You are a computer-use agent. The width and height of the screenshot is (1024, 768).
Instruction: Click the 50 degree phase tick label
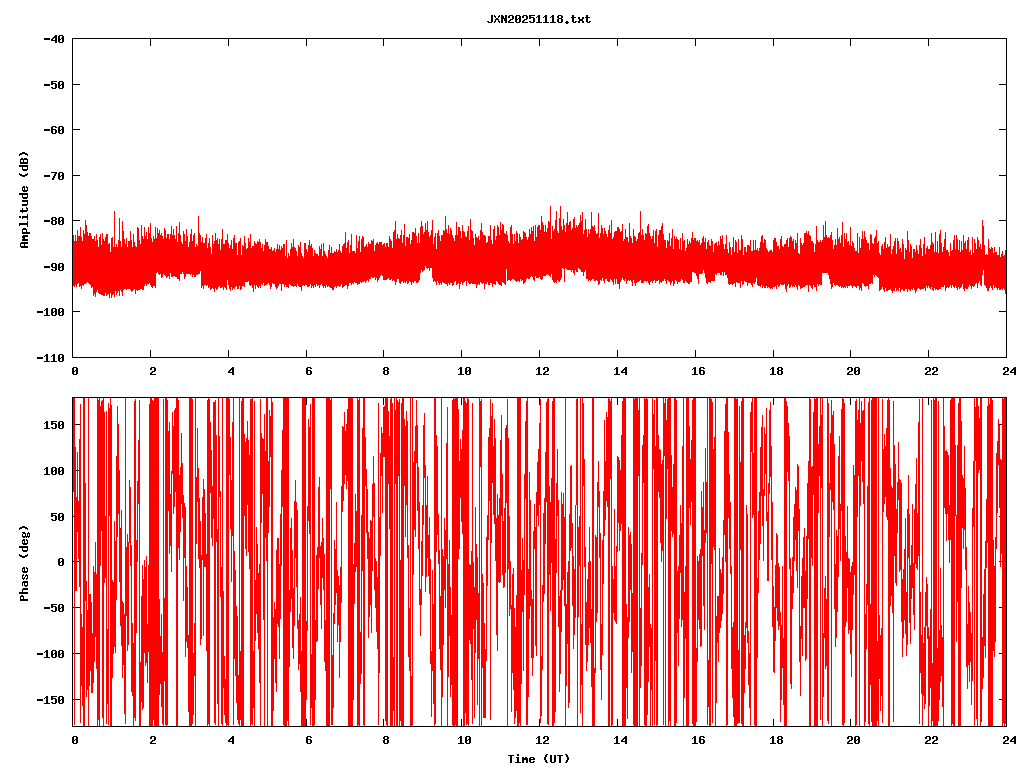[57, 517]
